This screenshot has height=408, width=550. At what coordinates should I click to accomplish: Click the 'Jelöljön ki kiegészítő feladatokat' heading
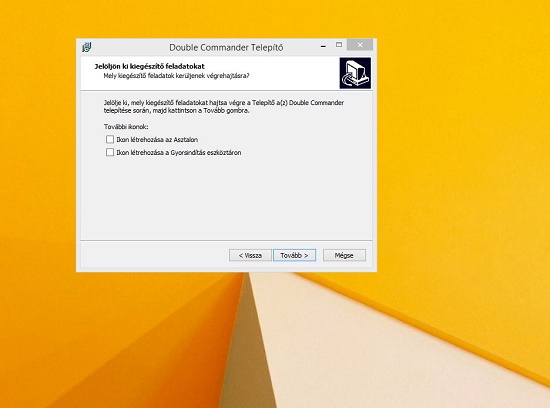click(149, 66)
